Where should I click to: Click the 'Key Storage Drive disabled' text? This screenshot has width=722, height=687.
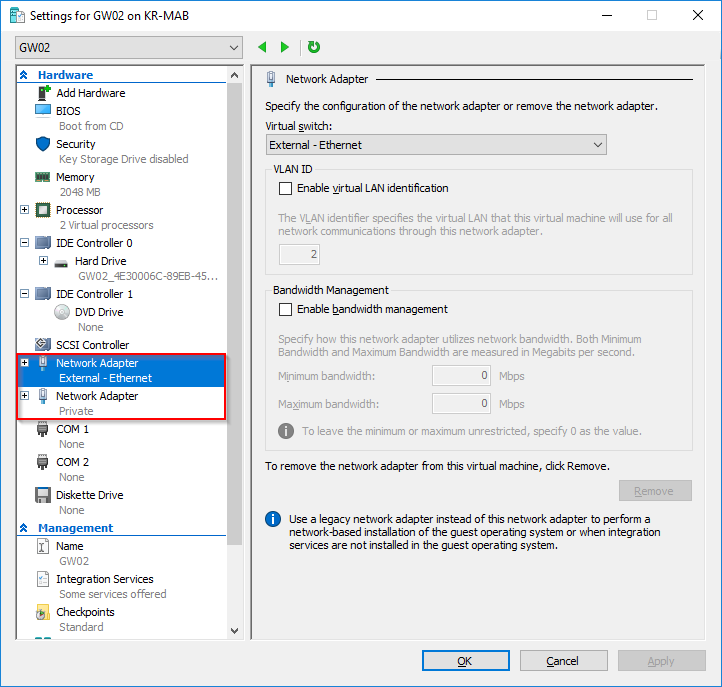[123, 159]
